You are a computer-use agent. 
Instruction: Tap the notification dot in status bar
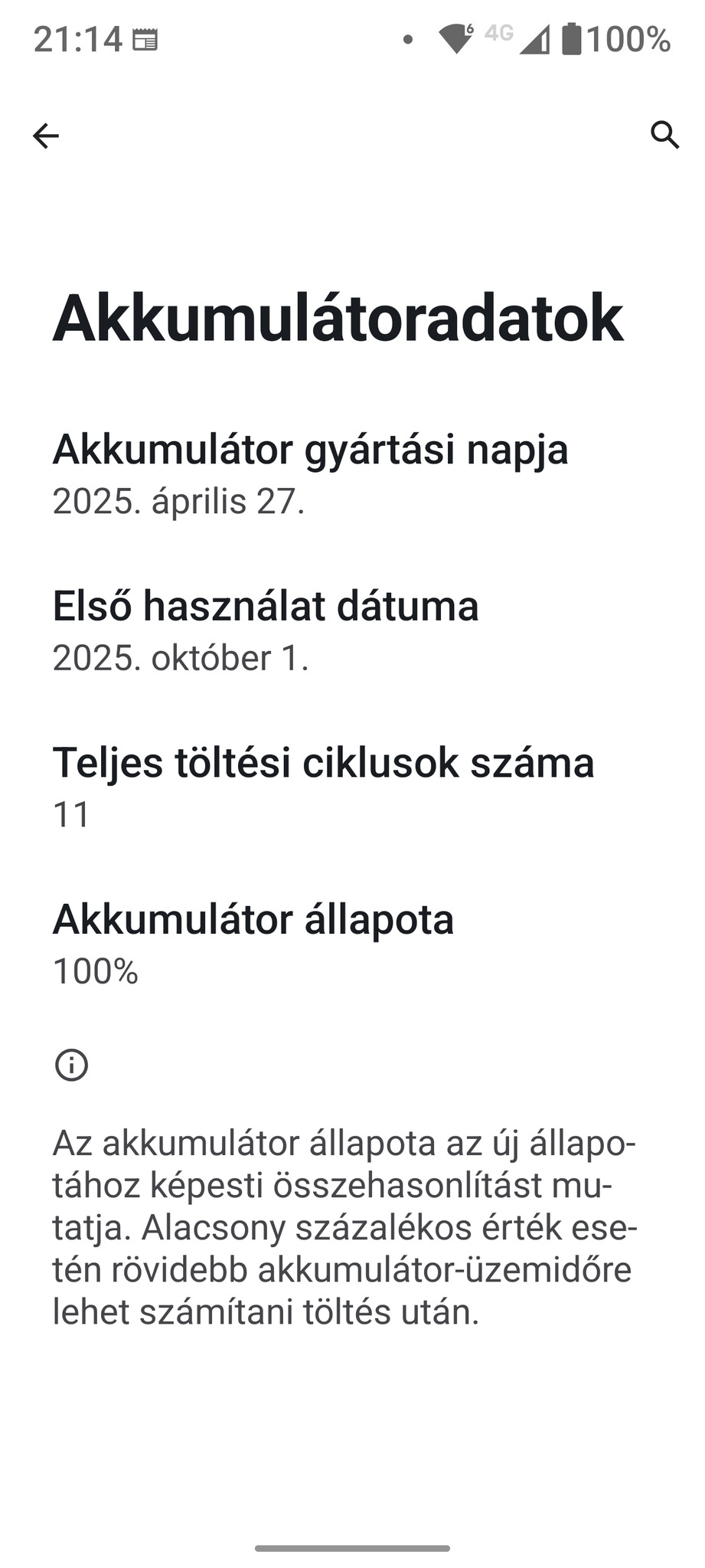click(408, 39)
